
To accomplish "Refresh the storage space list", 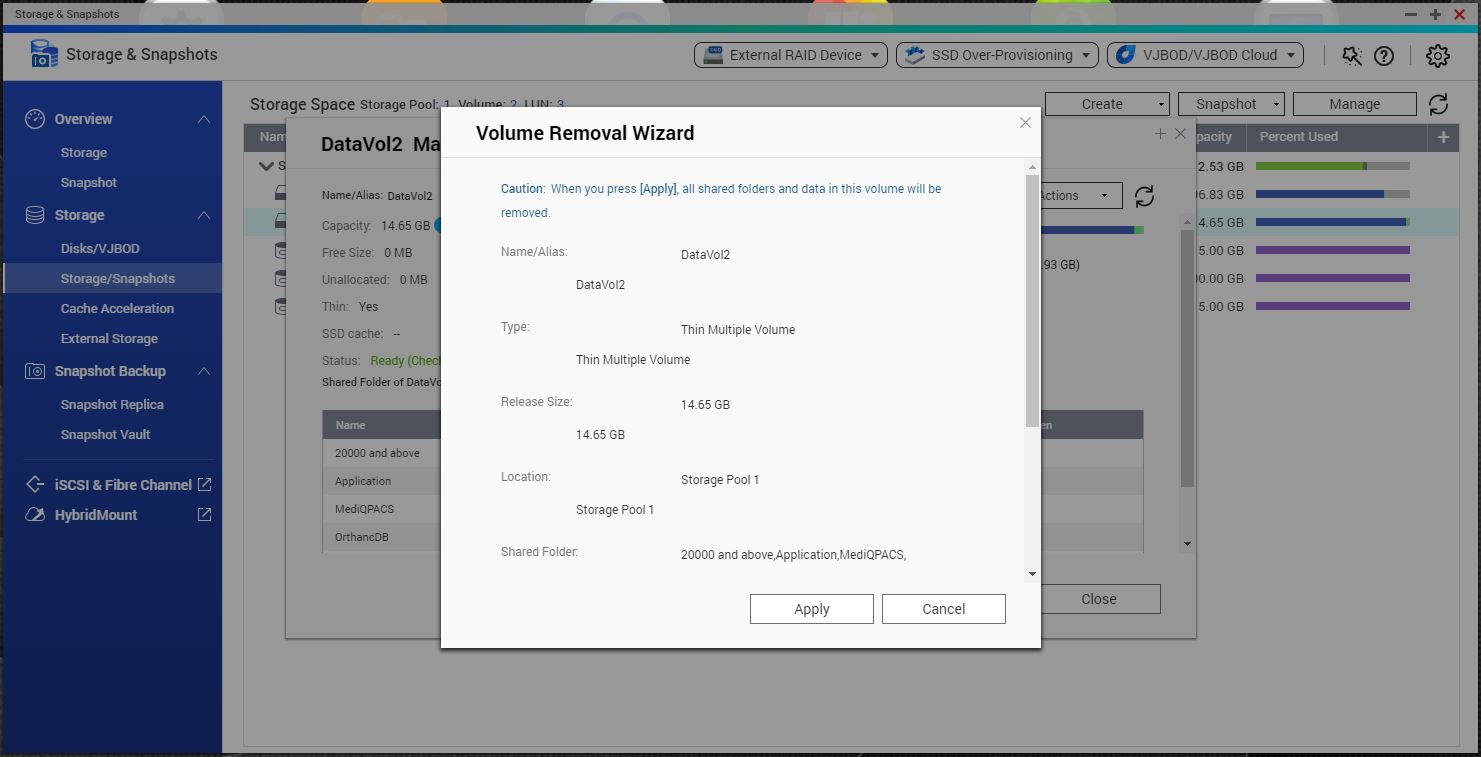I will tap(1438, 104).
